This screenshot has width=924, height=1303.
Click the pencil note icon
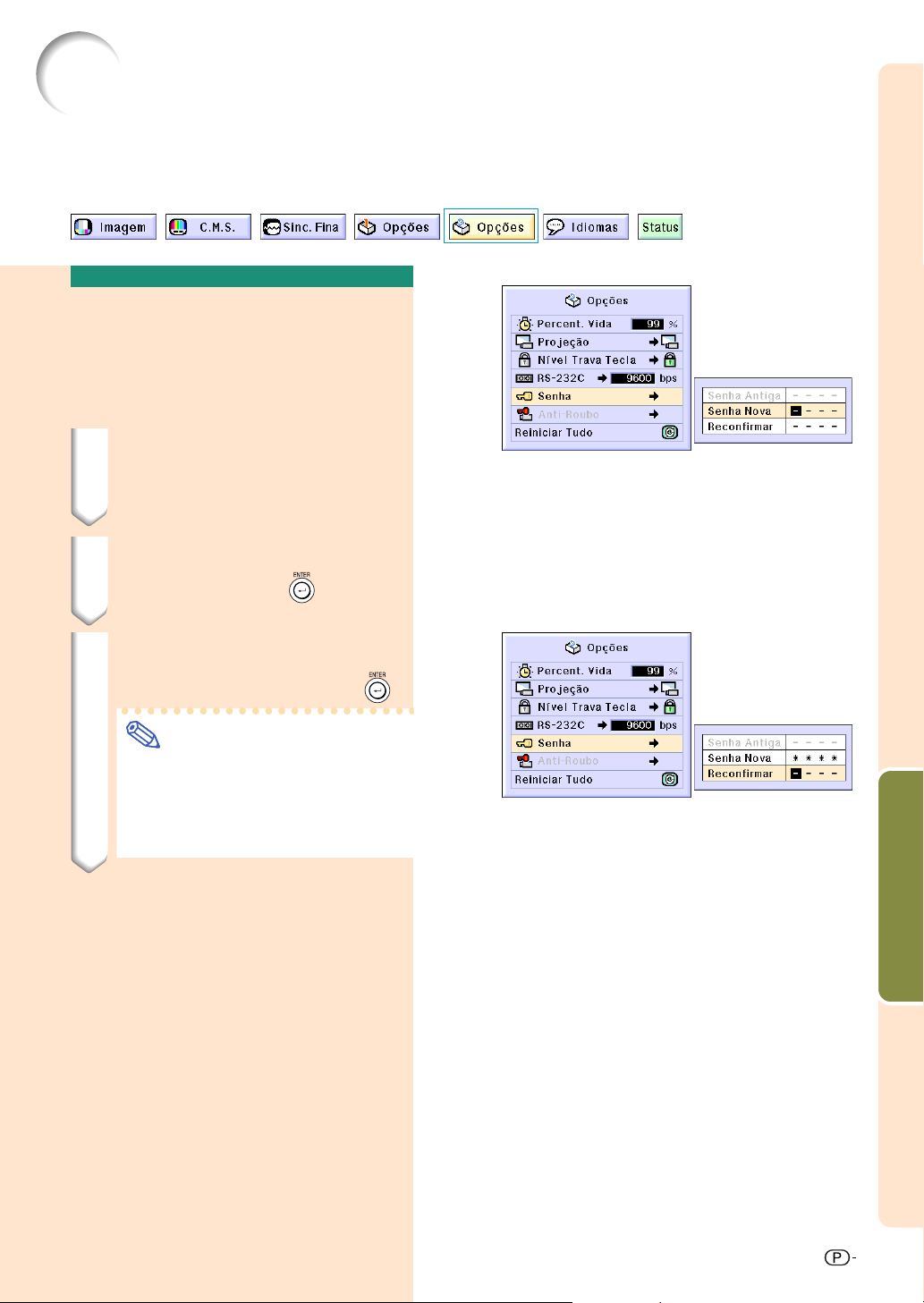point(143,736)
